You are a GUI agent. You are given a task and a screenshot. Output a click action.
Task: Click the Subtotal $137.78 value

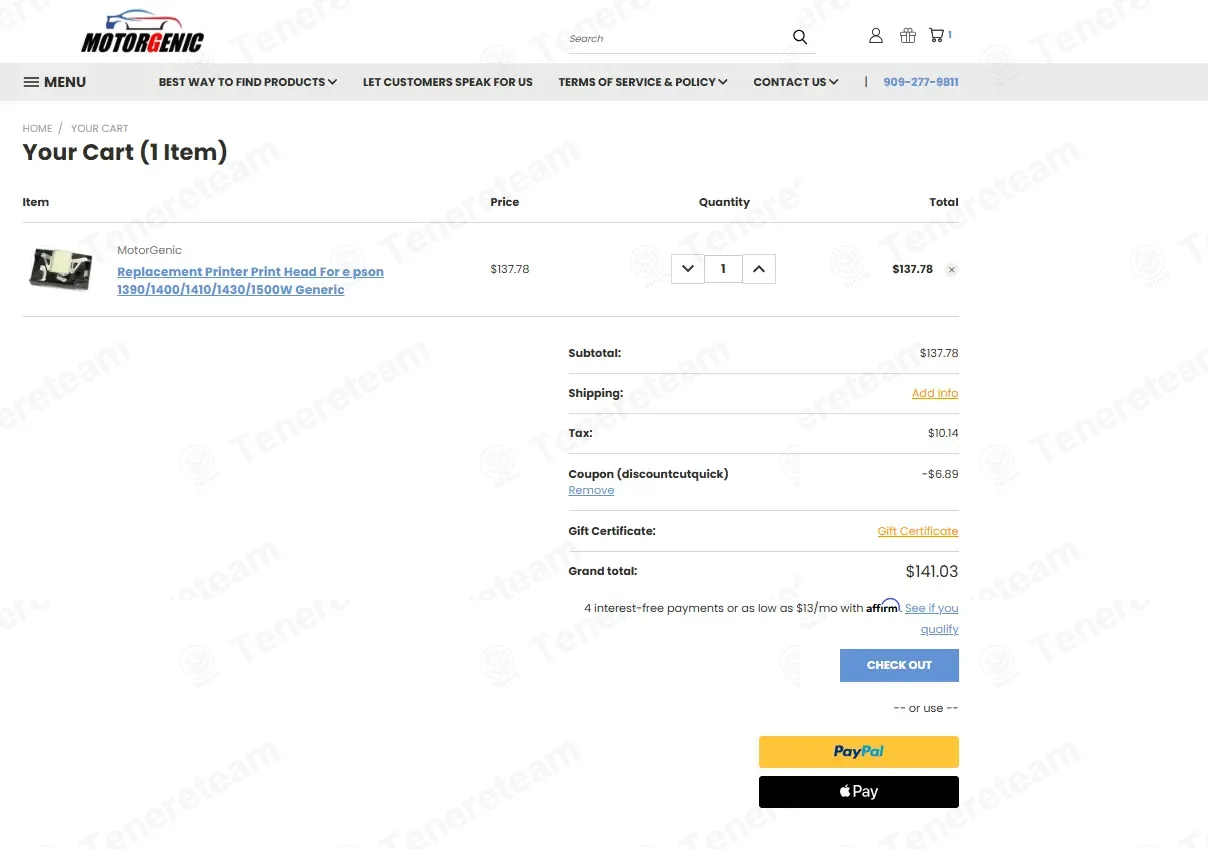(939, 353)
